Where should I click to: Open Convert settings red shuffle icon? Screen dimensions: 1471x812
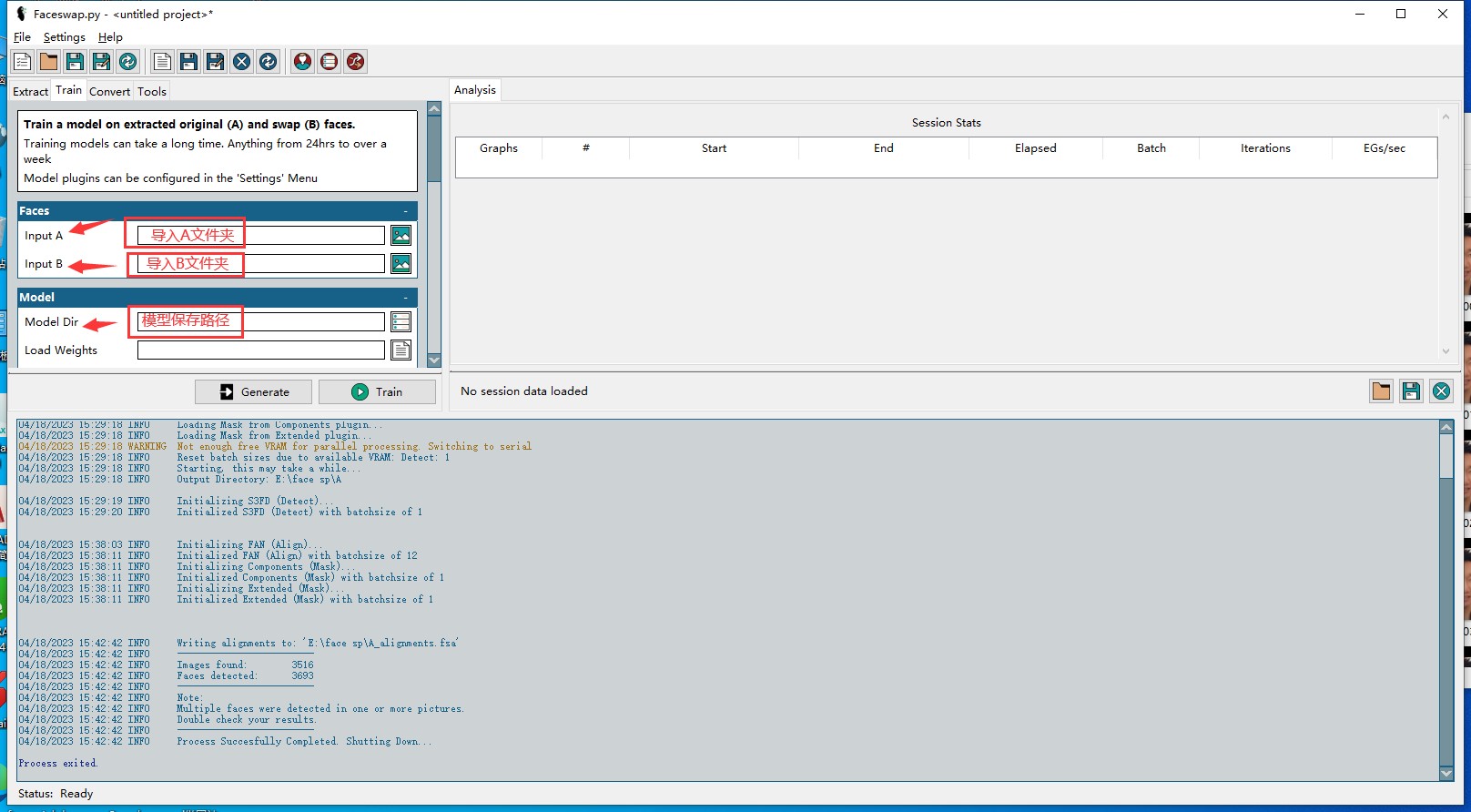tap(355, 61)
